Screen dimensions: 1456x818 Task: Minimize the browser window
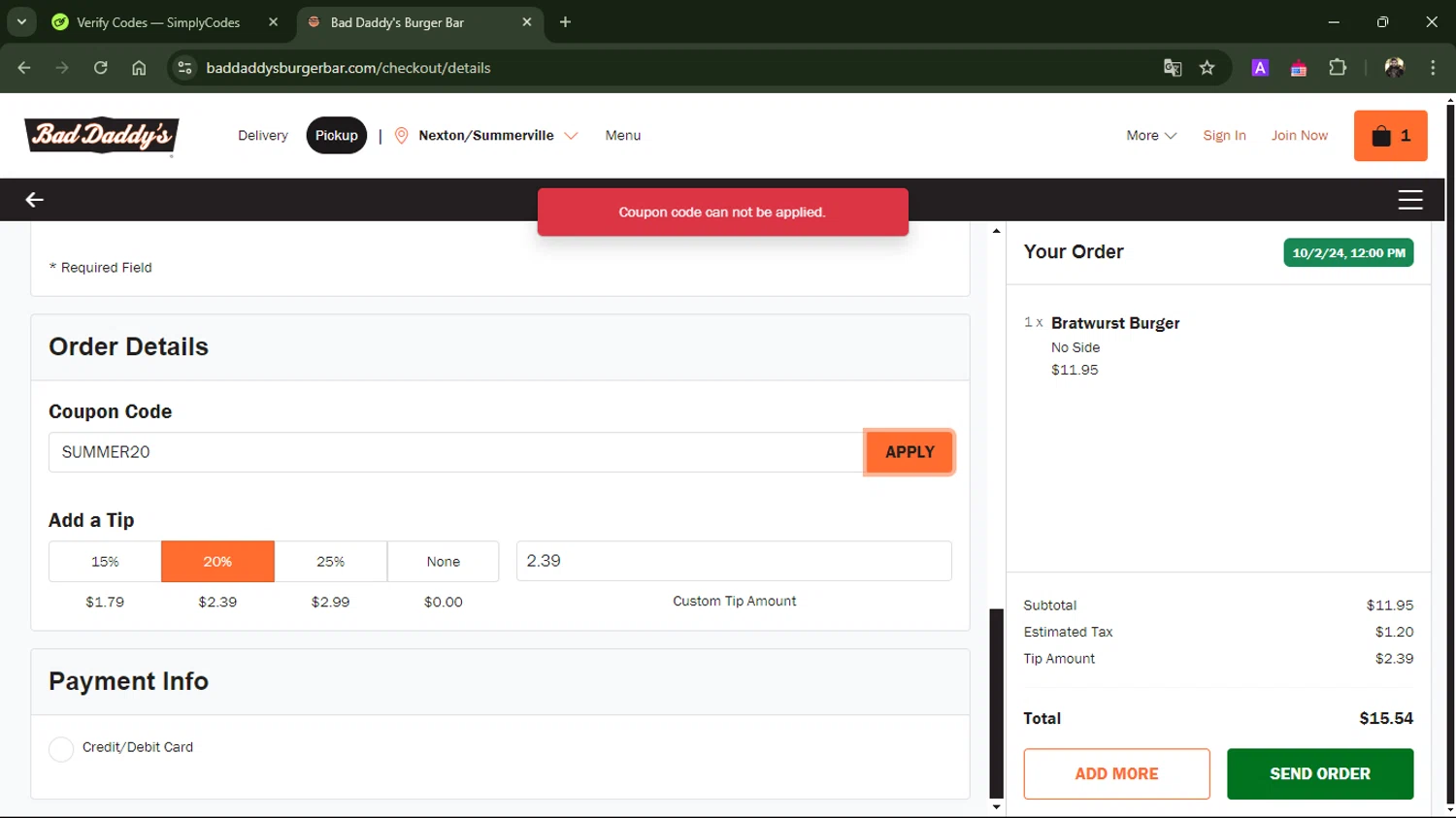click(x=1334, y=21)
